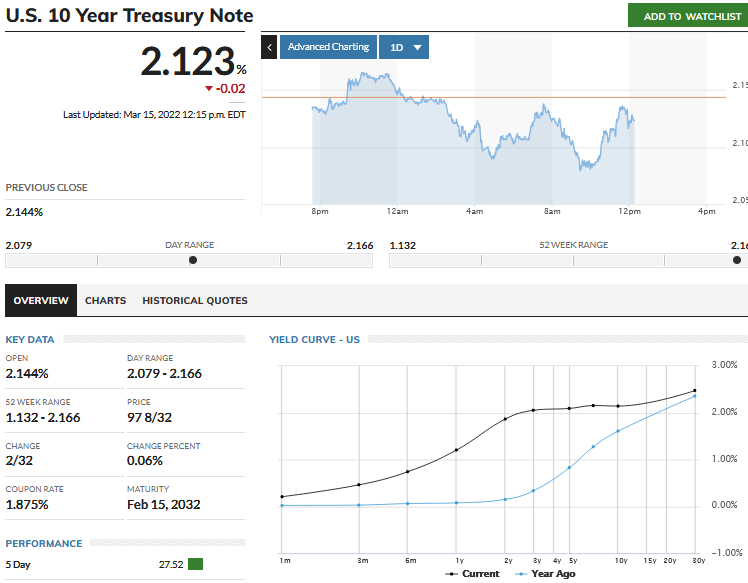Select the Overview tab
Image resolution: width=748 pixels, height=583 pixels.
41,301
